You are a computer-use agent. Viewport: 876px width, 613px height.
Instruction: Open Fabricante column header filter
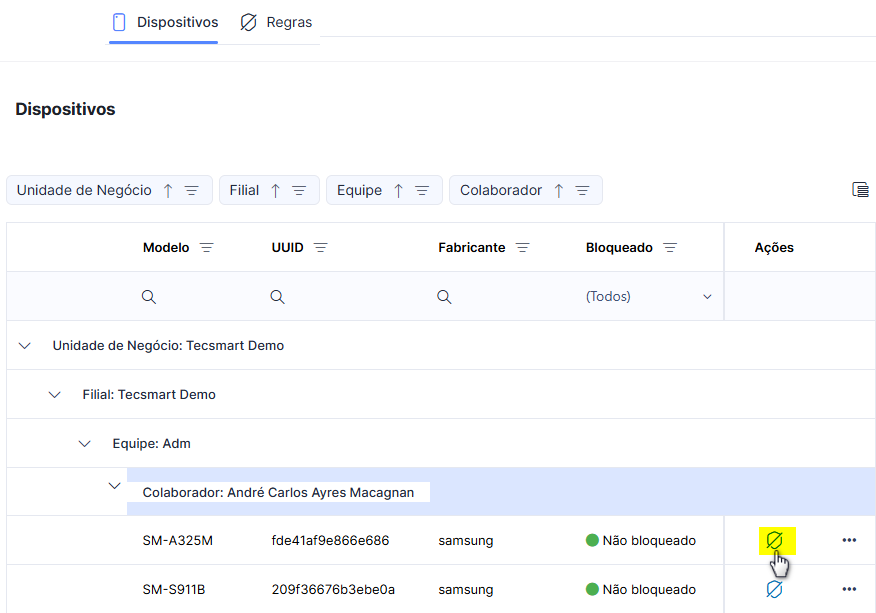pyautogui.click(x=522, y=248)
